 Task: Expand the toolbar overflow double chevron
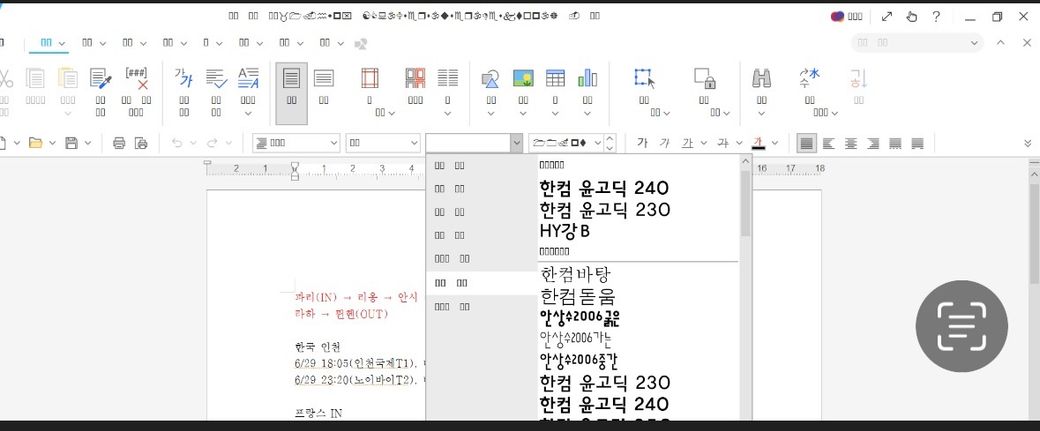[x=1028, y=143]
